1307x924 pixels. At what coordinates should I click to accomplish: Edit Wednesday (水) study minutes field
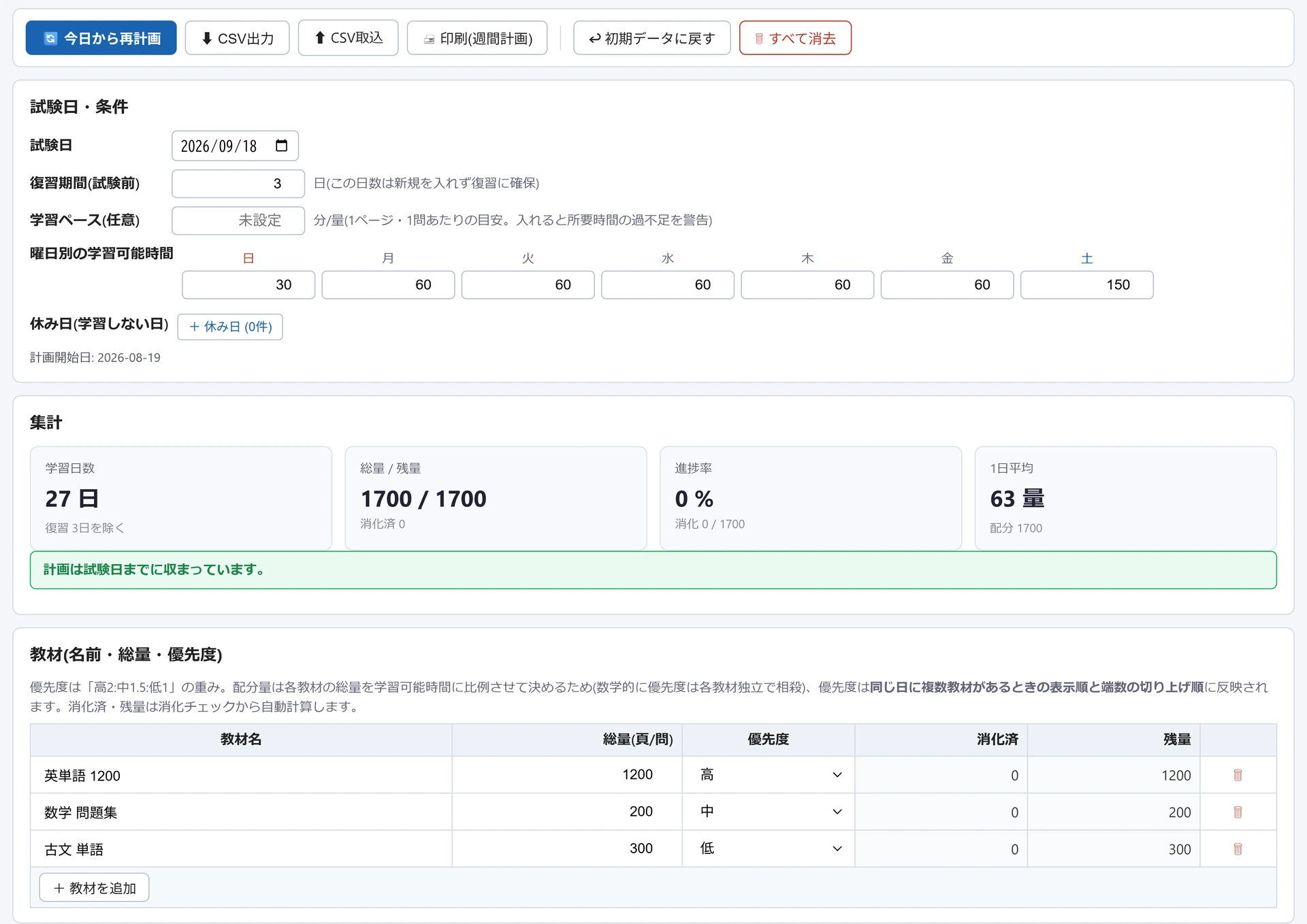click(668, 284)
